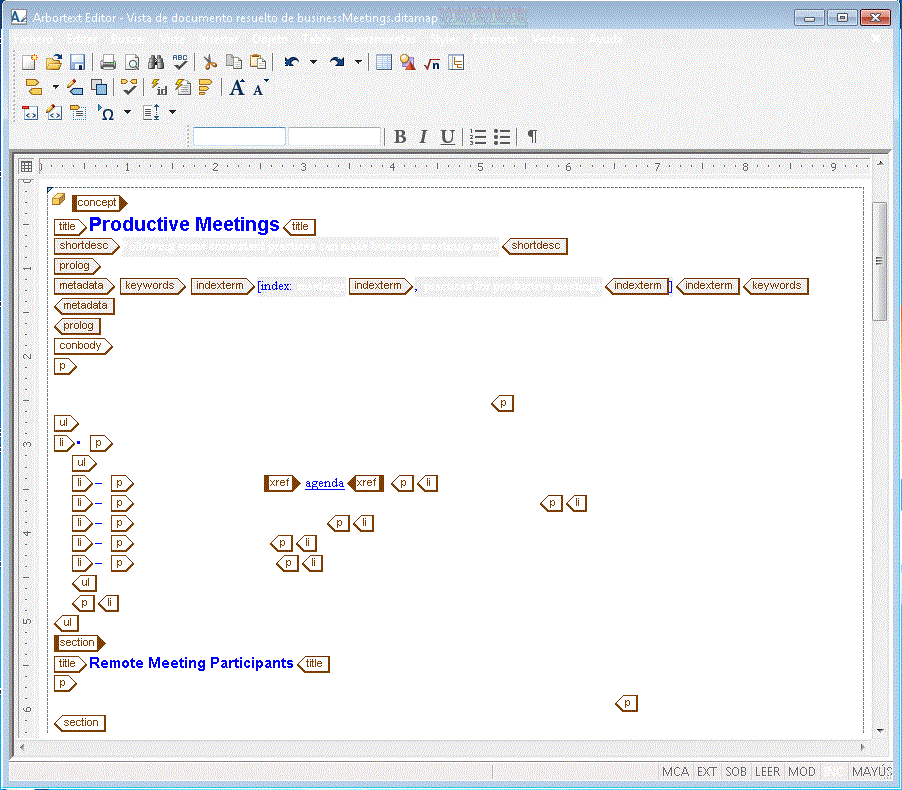Image resolution: width=902 pixels, height=790 pixels.
Task: Click the Productive Meetings title text
Action: coord(184,224)
